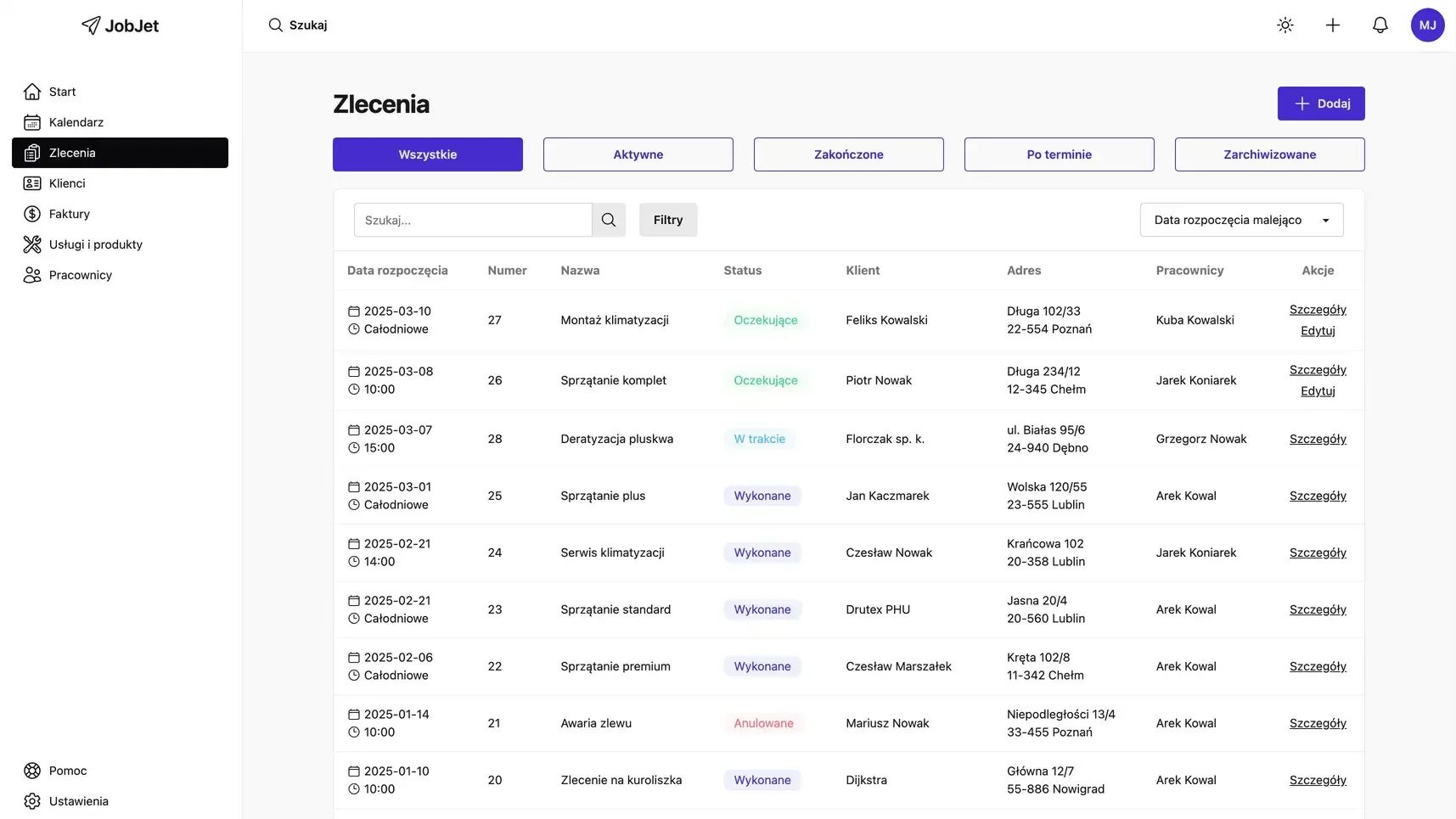Click the plus icon in top bar
Image resolution: width=1456 pixels, height=819 pixels.
(1333, 25)
